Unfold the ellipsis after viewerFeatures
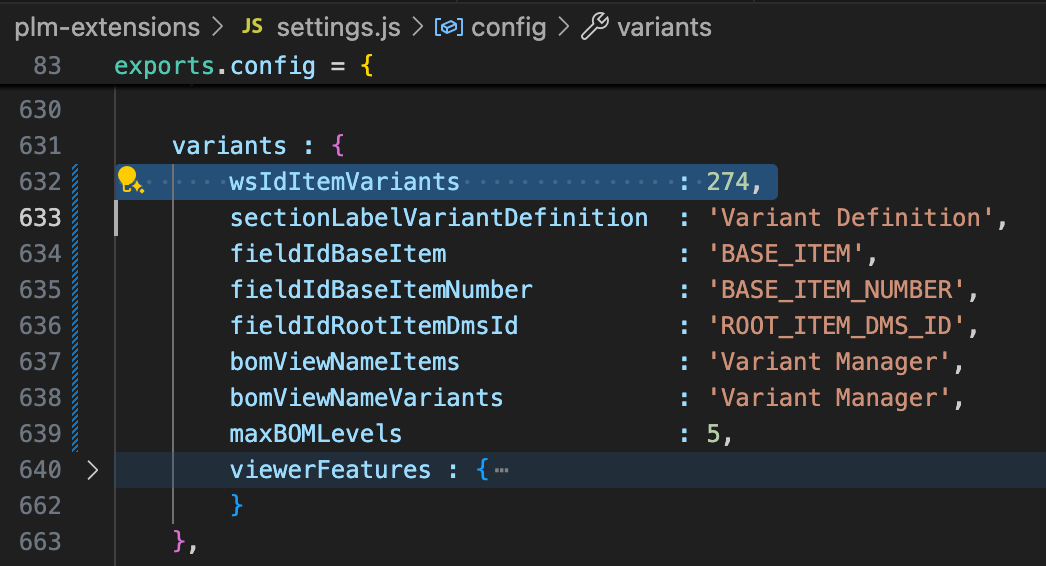The width and height of the screenshot is (1046, 566). click(501, 470)
